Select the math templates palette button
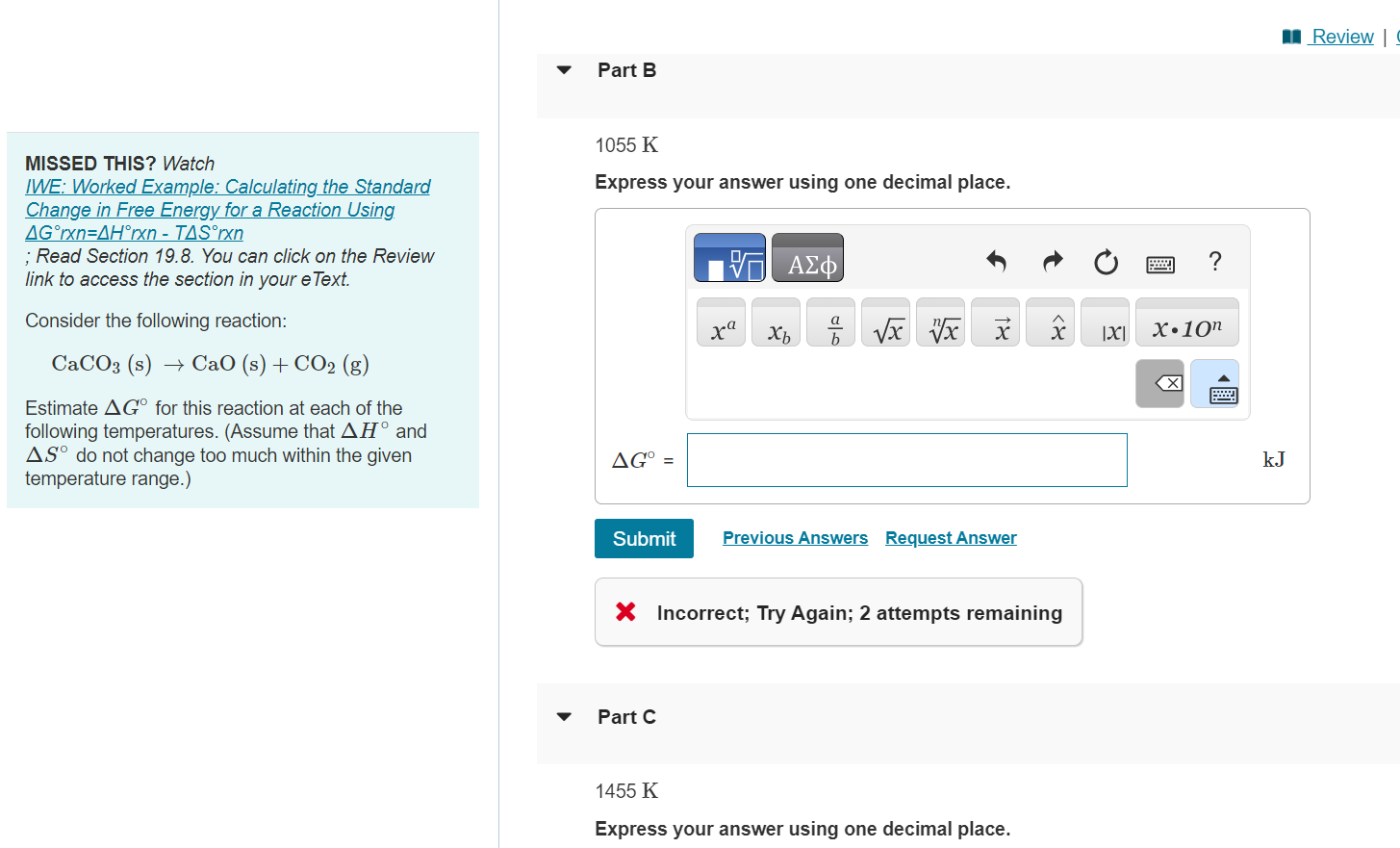The width and height of the screenshot is (1400, 848). pos(729,258)
